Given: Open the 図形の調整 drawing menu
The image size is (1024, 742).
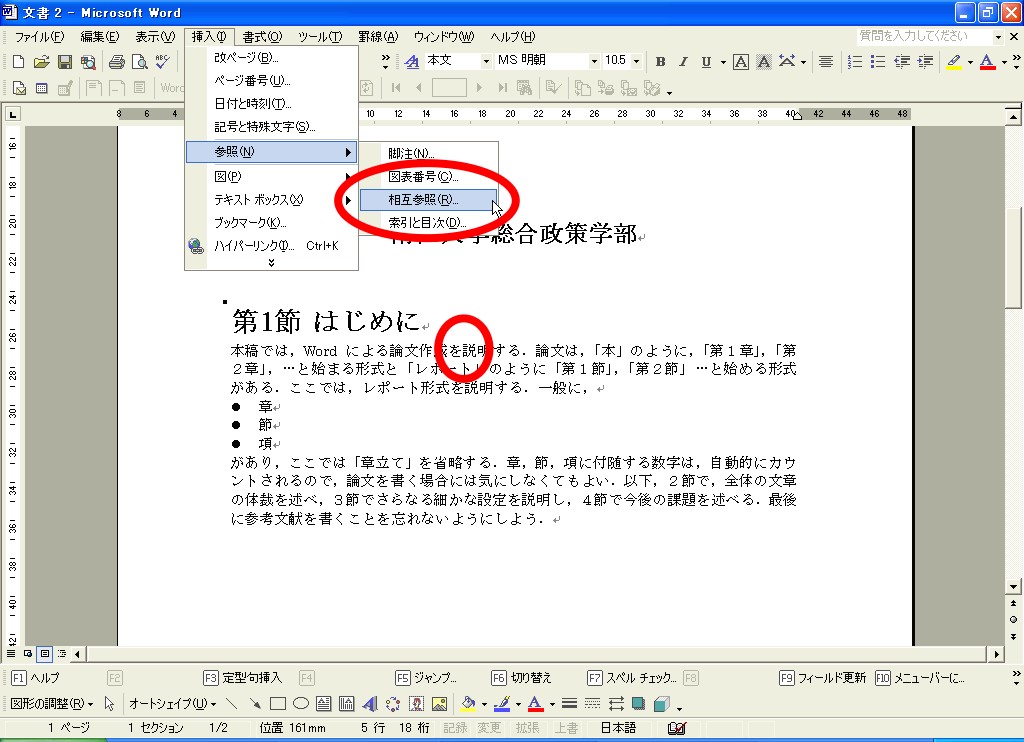Looking at the screenshot, I should coord(52,703).
